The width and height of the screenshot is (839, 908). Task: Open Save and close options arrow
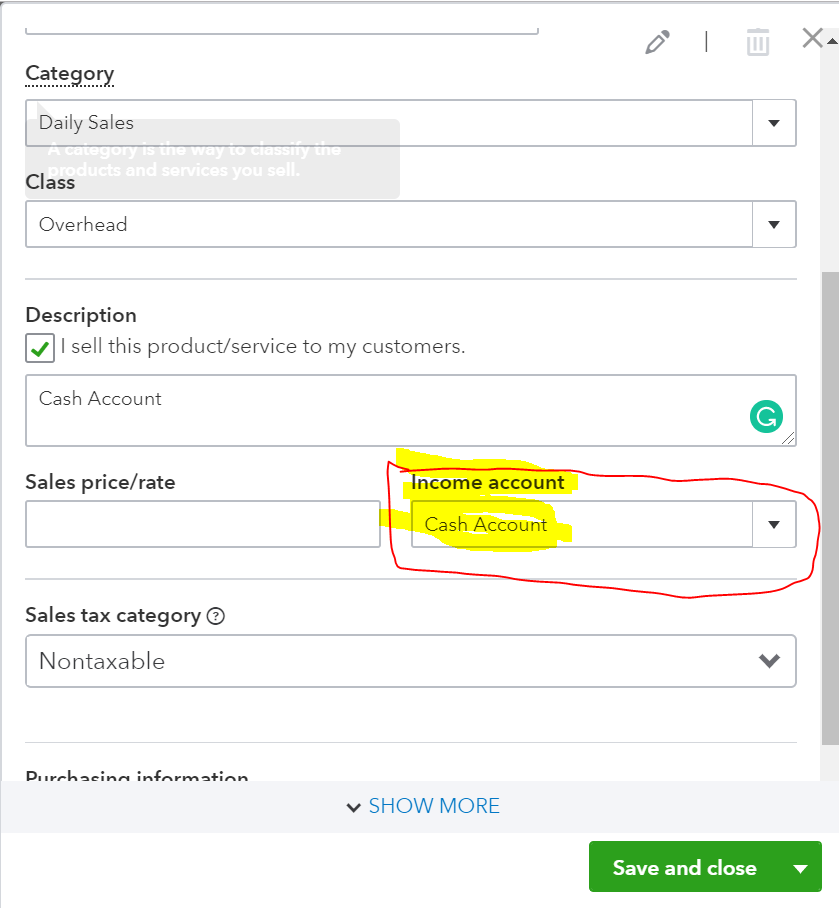801,868
